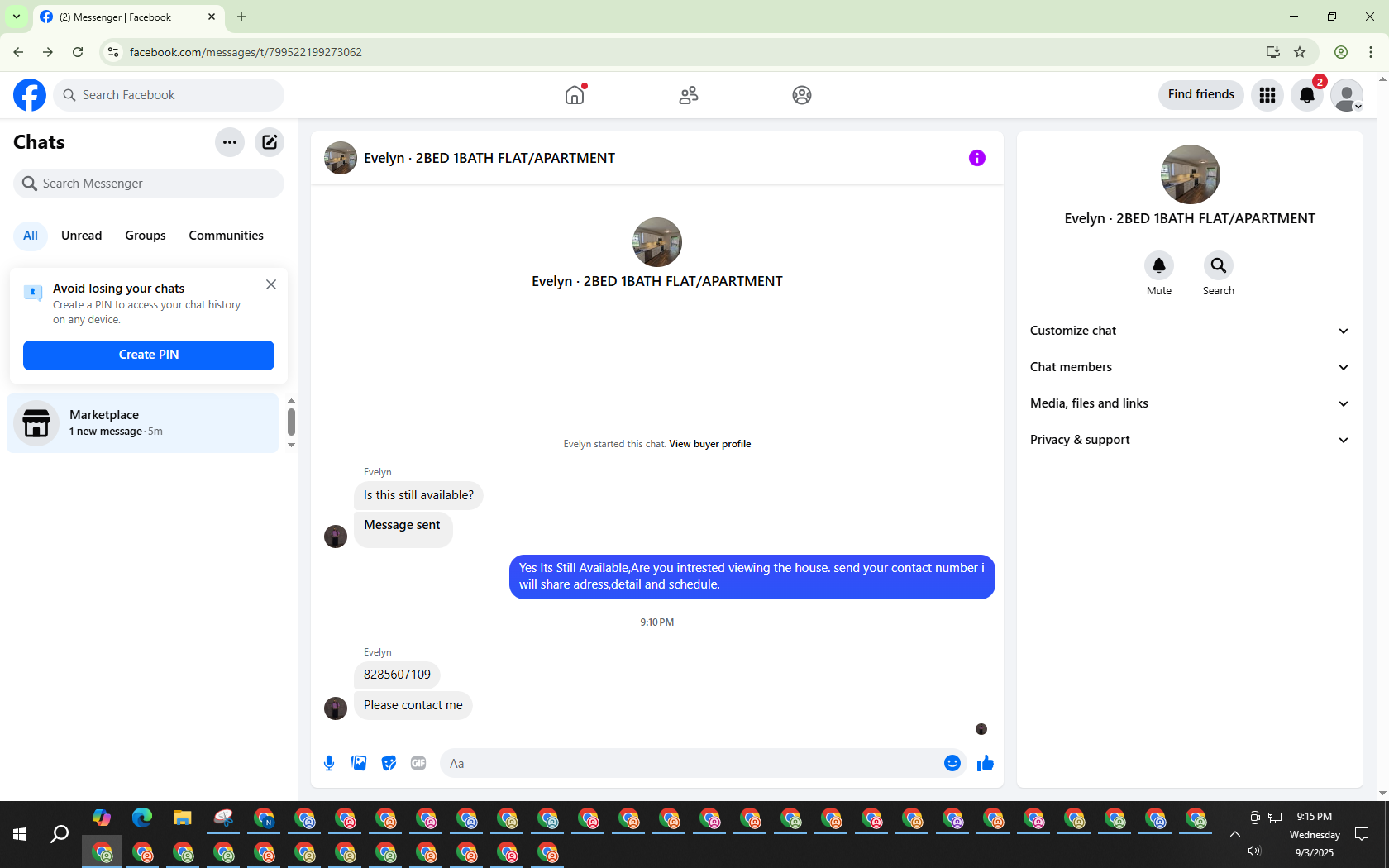Record a voice clip with microphone icon
The height and width of the screenshot is (868, 1389).
pyautogui.click(x=329, y=763)
